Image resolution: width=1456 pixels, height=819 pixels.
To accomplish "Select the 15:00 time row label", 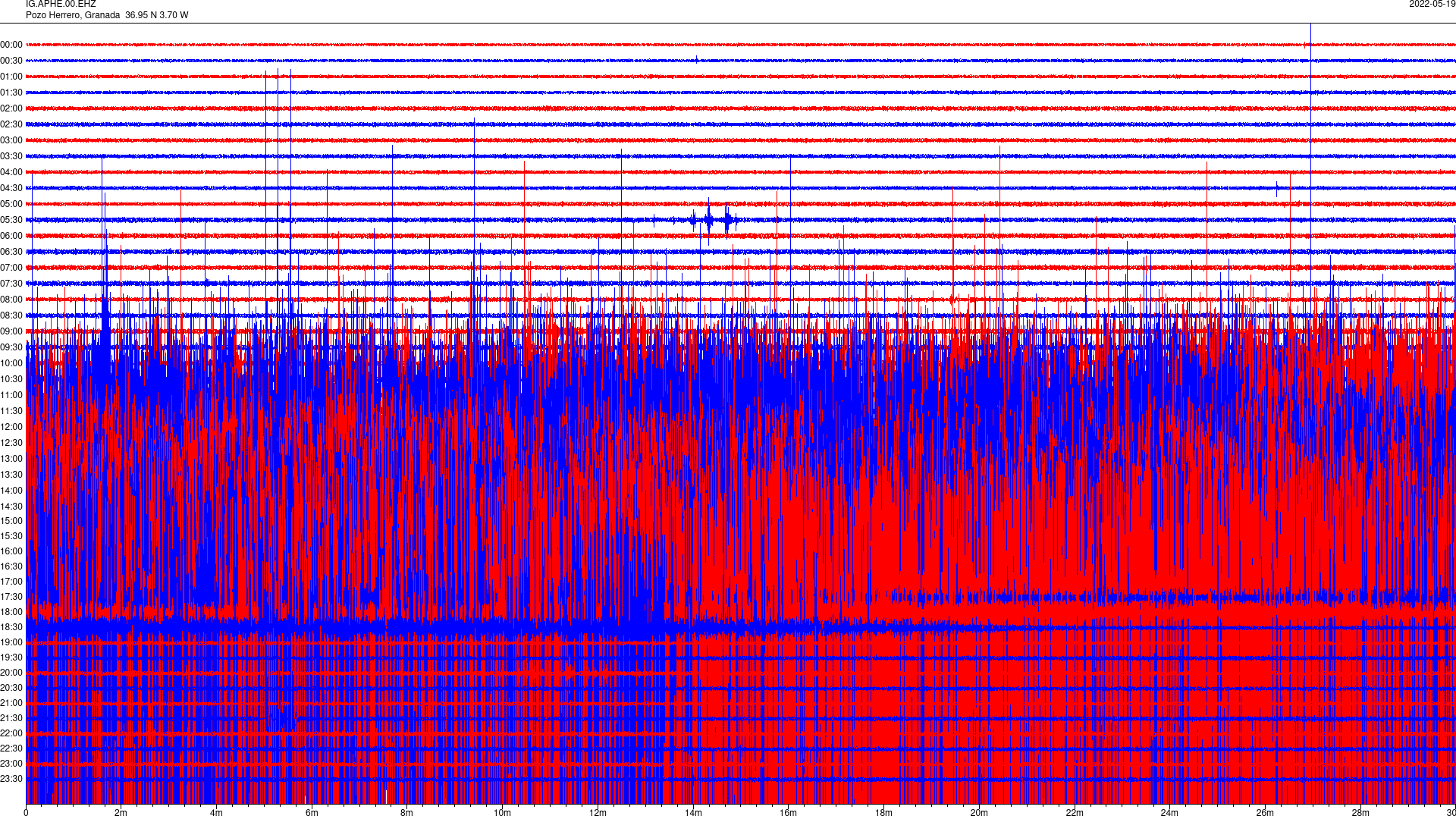I will click(x=11, y=521).
